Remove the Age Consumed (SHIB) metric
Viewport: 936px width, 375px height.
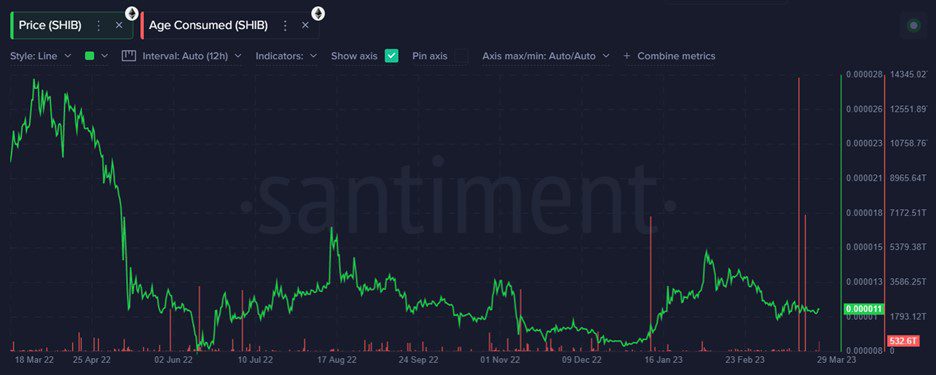point(305,25)
